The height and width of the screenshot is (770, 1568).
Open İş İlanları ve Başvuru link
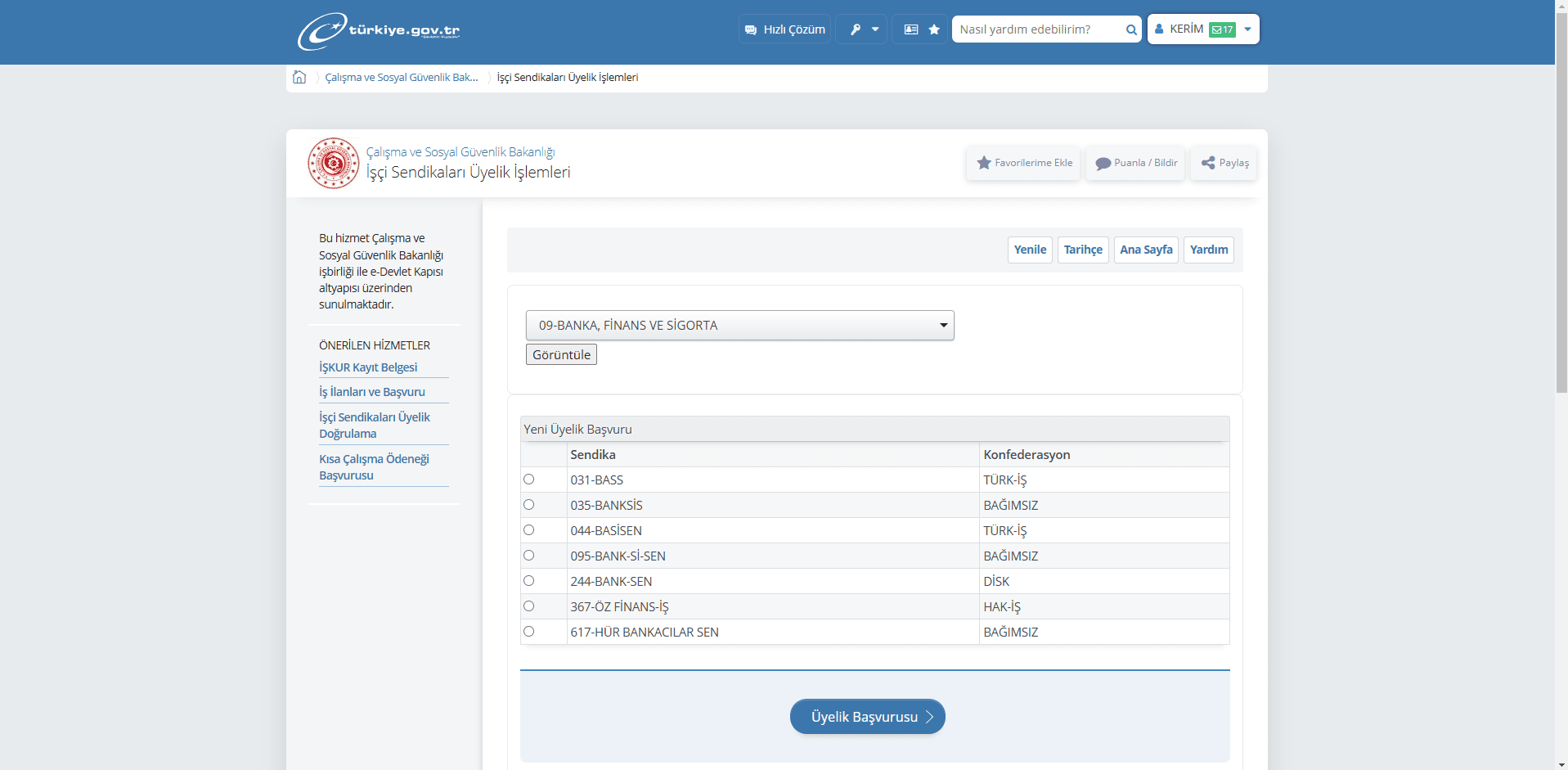[372, 392]
